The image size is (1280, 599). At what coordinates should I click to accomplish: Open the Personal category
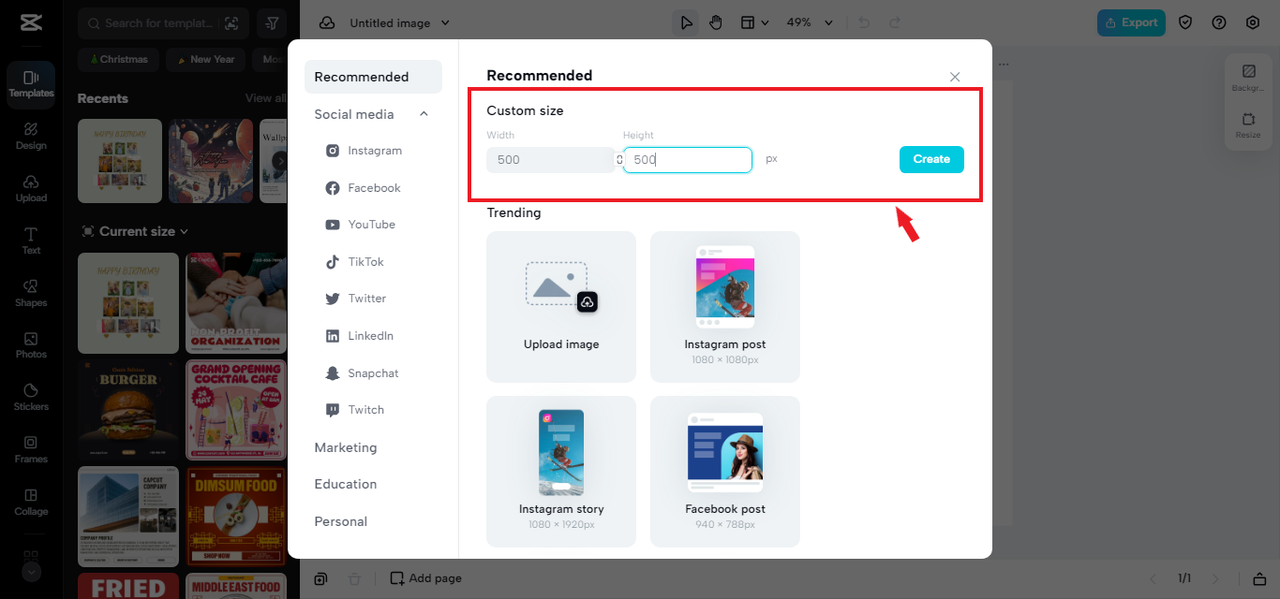(x=341, y=521)
